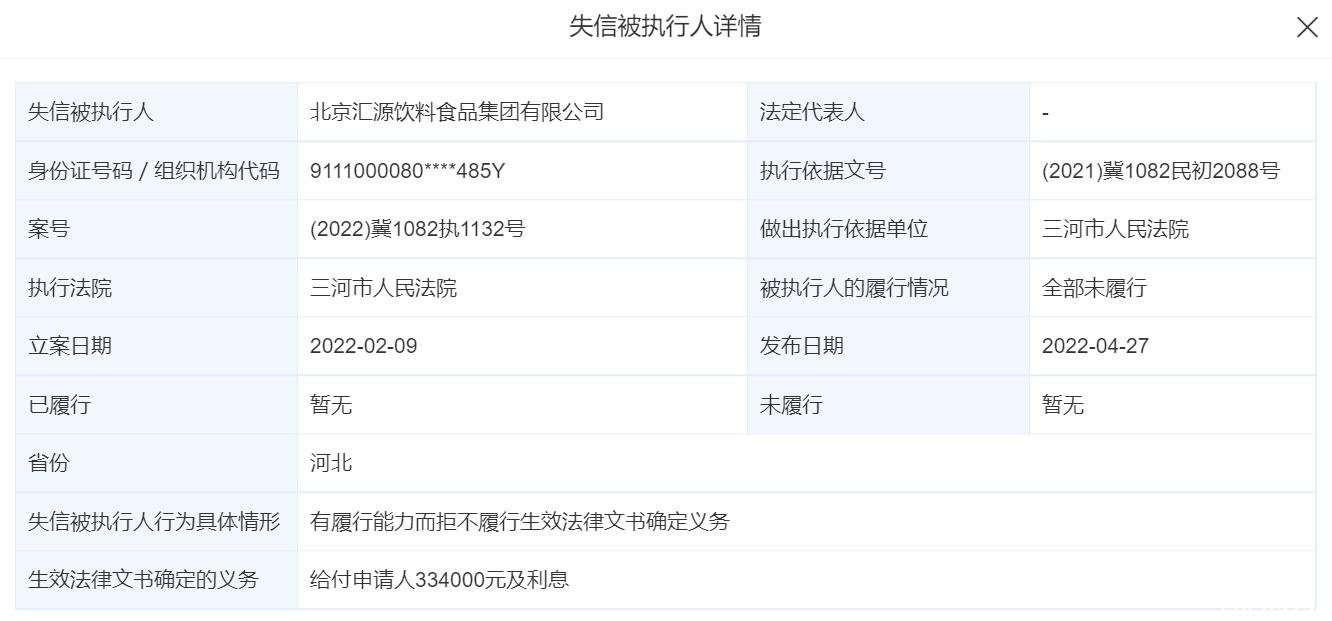Select organization code 9111000080****485Y

click(407, 171)
